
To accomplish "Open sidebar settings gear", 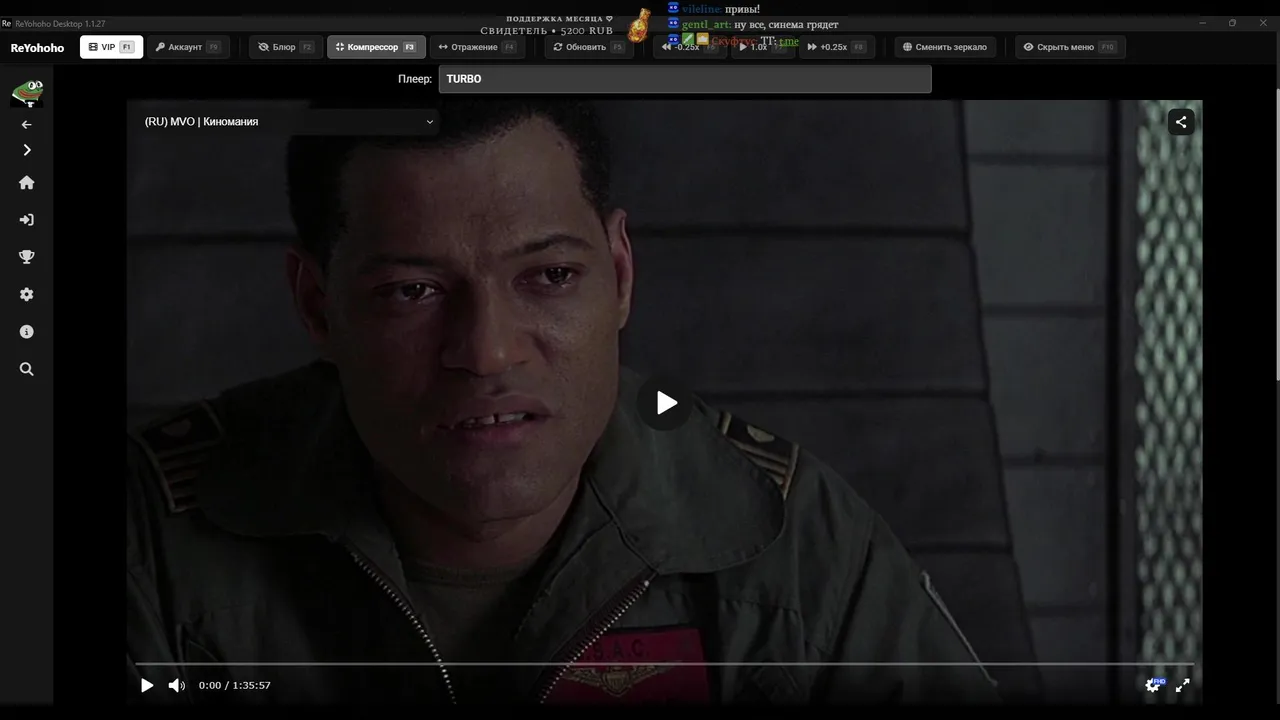I will tap(27, 294).
